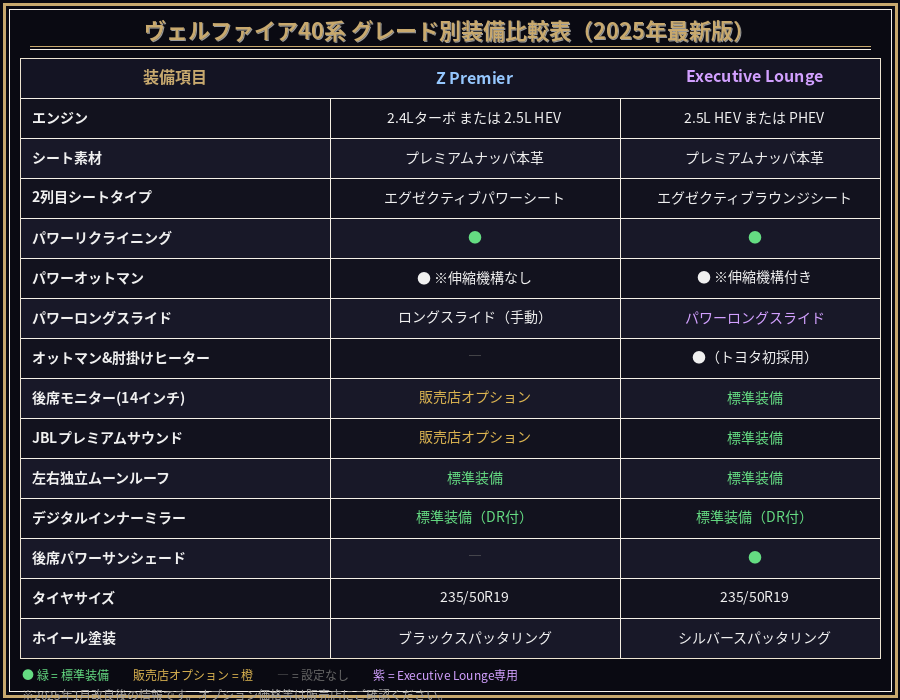Click the dash in Z Premier's 後席パワーサンシェード cell
900x700 pixels.
(475, 556)
